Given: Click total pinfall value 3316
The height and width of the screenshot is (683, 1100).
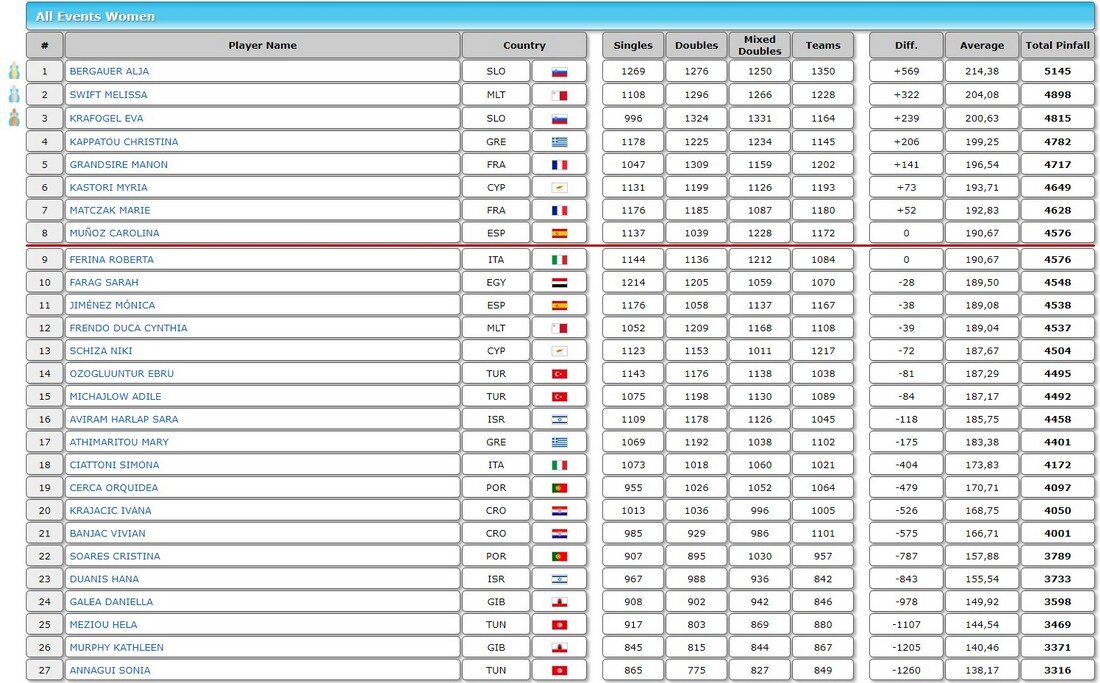Looking at the screenshot, I should coord(1057,670).
